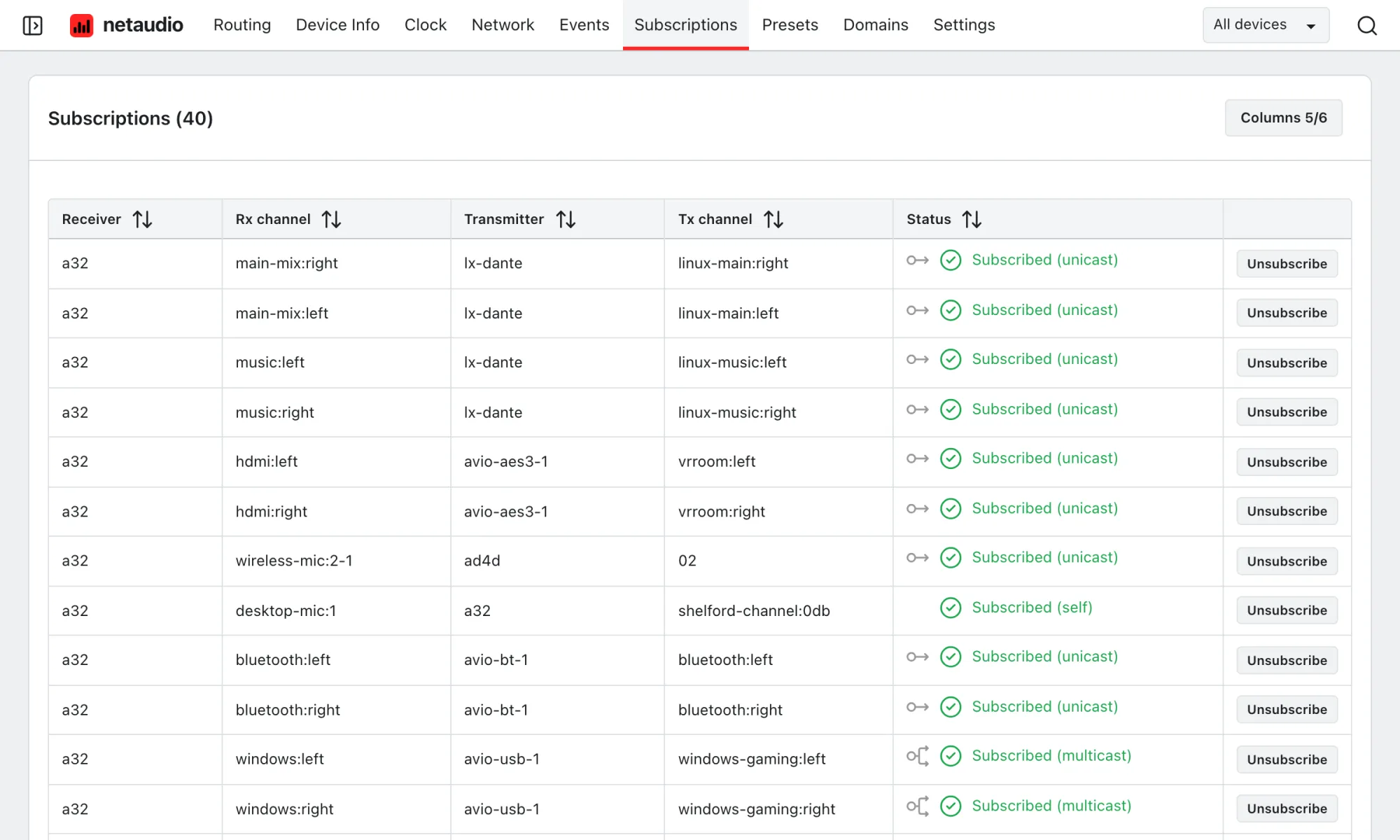Open the Device Info tab

[x=338, y=25]
